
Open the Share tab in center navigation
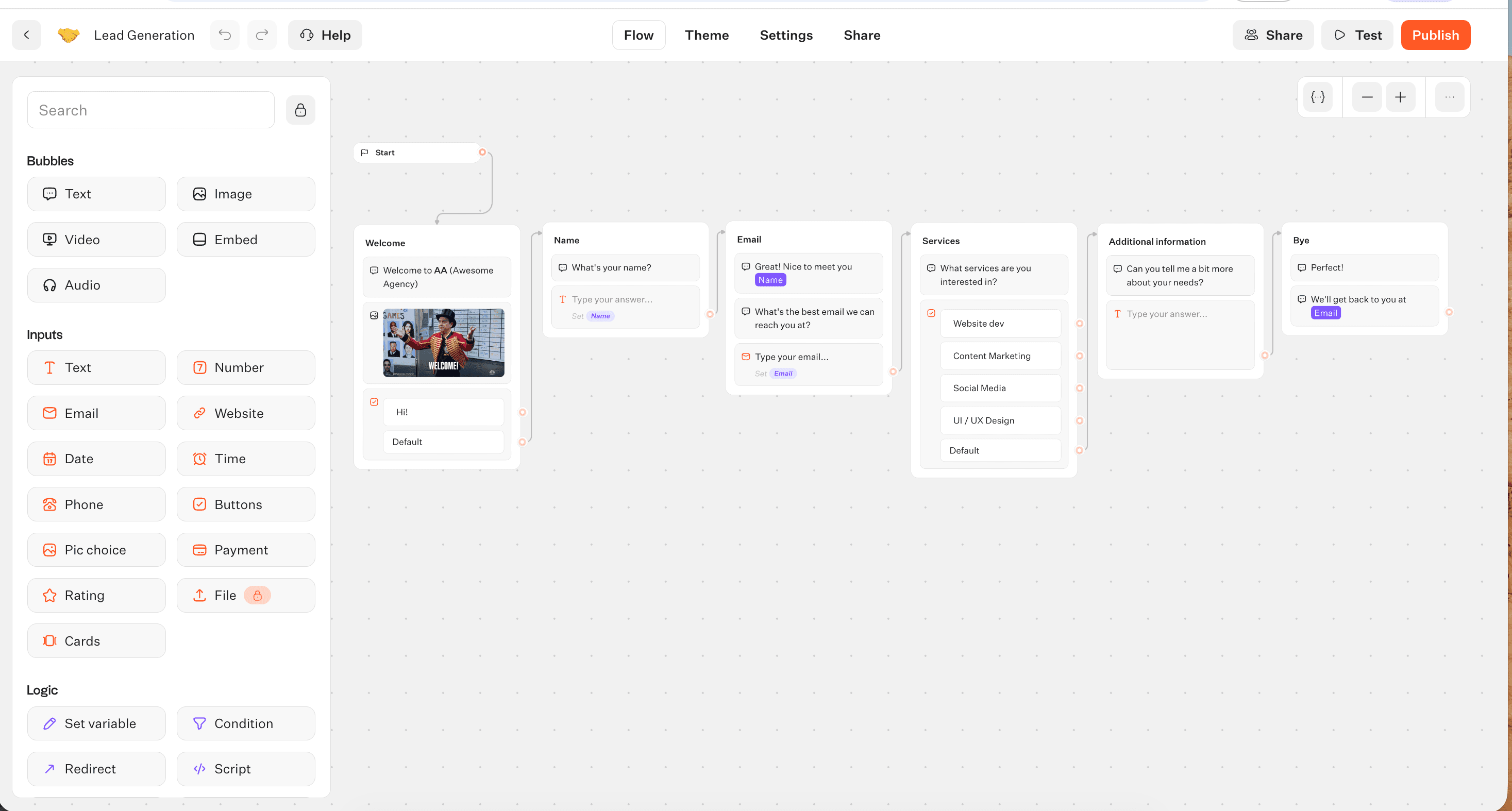862,35
